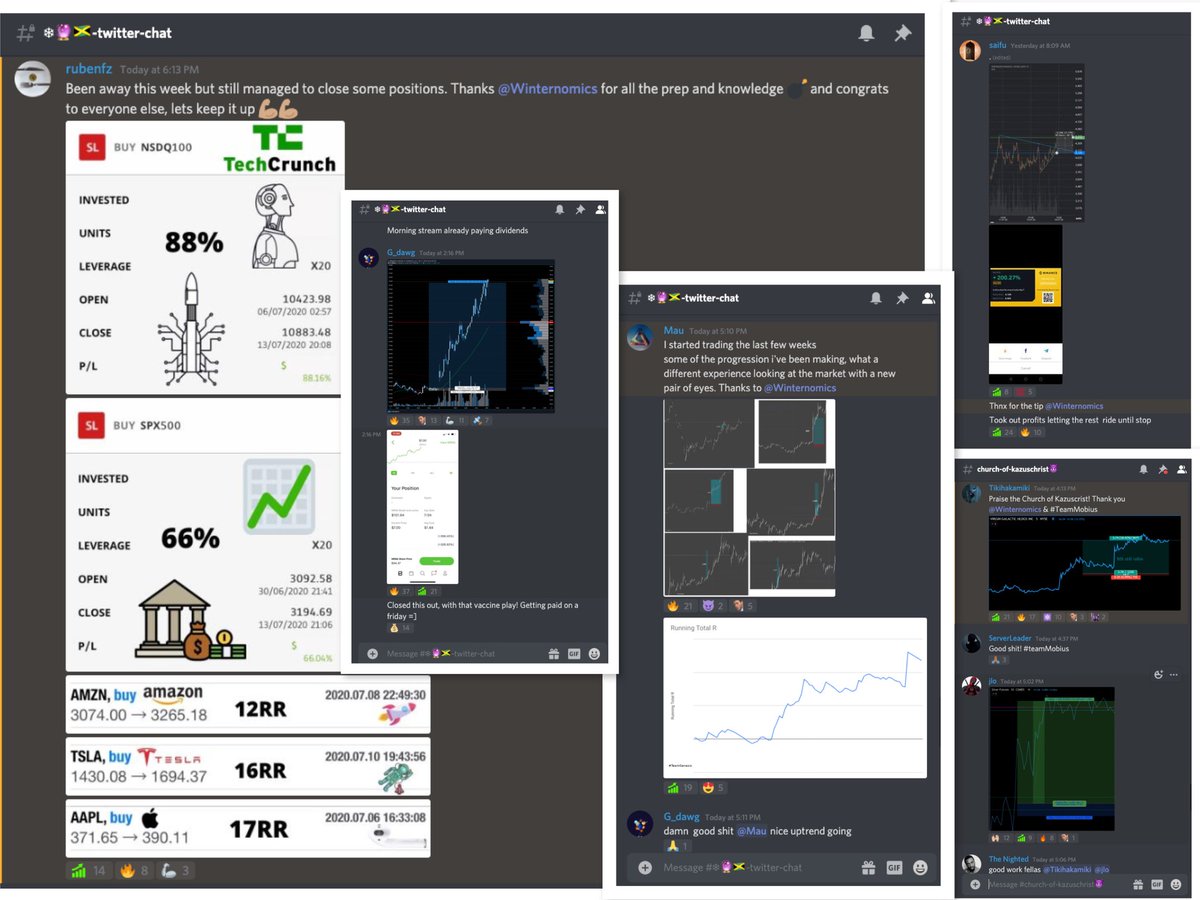Image resolution: width=1200 pixels, height=900 pixels.
Task: Open gift icon in Mau window input
Action: pyautogui.click(x=869, y=867)
